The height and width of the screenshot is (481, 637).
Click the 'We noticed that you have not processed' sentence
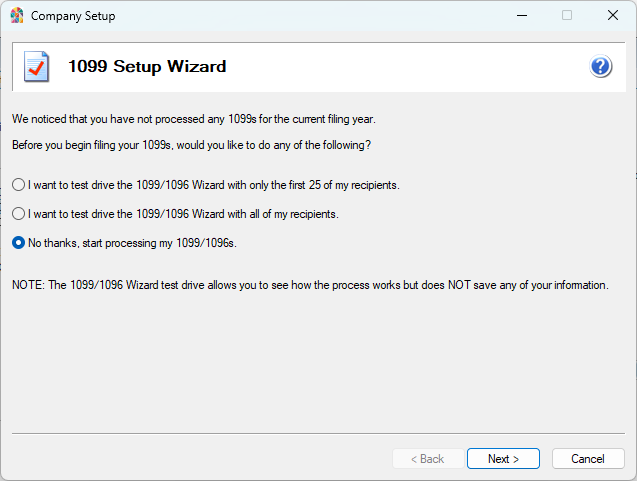pos(193,119)
